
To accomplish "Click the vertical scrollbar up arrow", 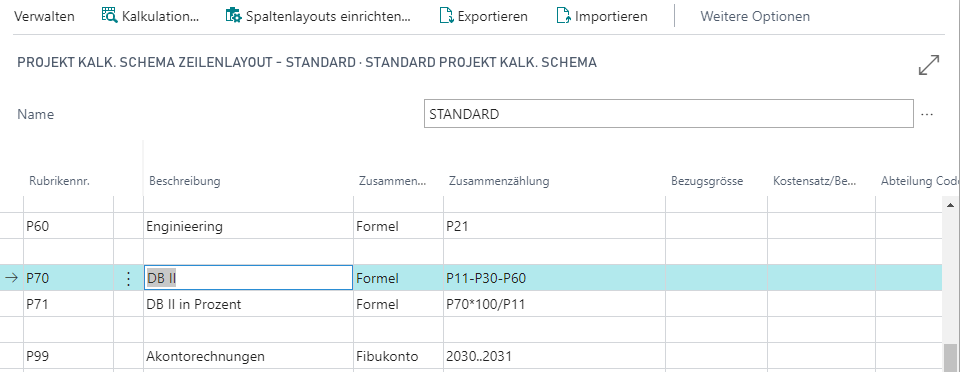I will [x=950, y=205].
